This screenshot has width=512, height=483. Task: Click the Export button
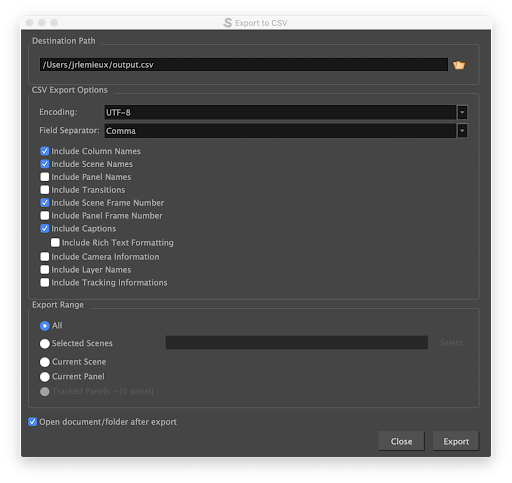(x=456, y=441)
